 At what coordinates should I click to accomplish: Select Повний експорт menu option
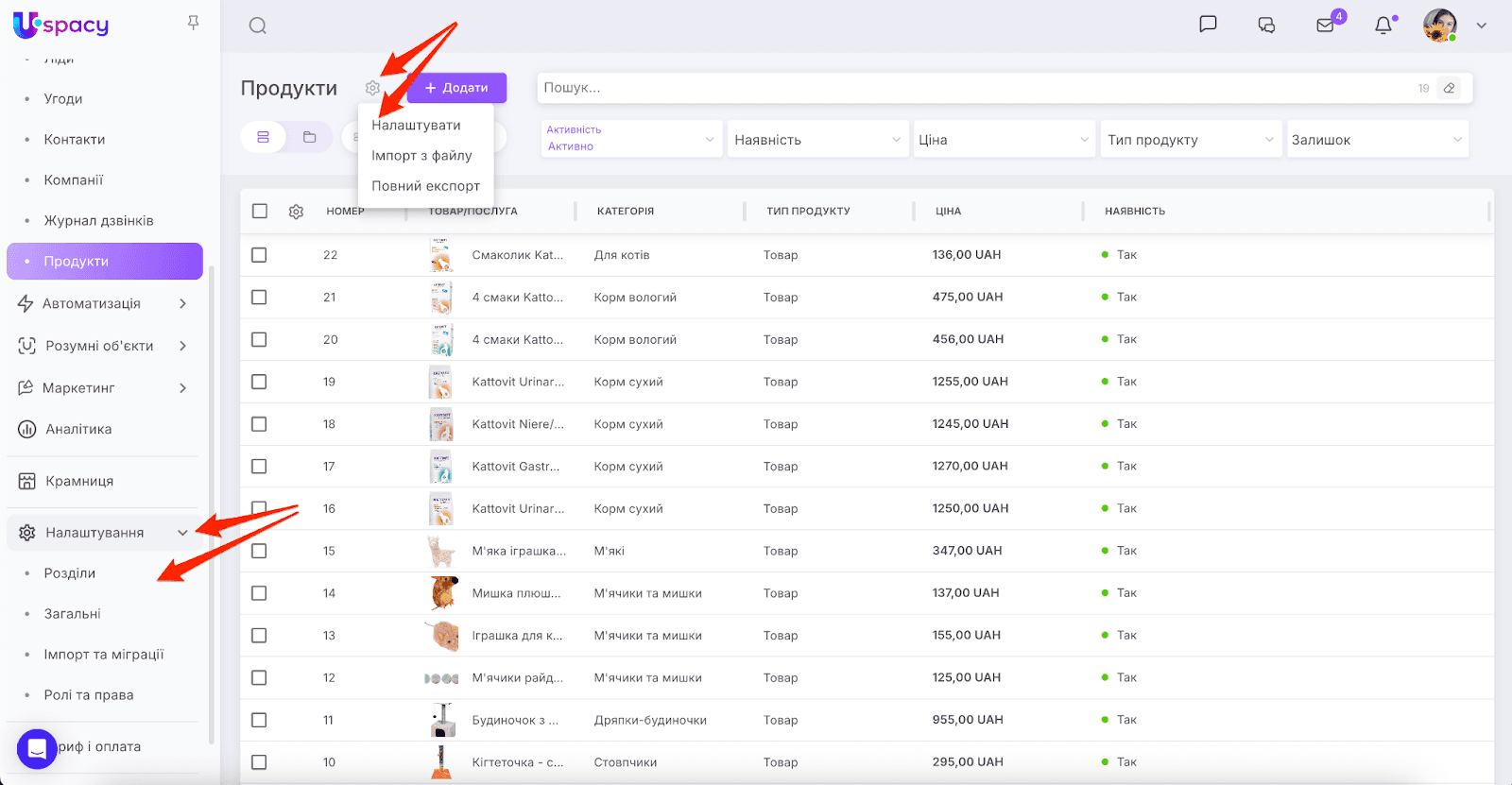point(425,186)
